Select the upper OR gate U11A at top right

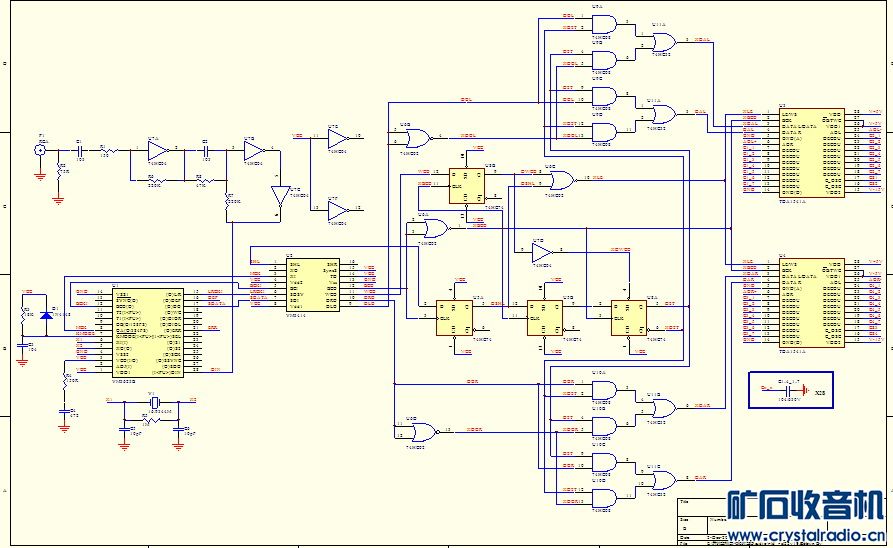664,42
